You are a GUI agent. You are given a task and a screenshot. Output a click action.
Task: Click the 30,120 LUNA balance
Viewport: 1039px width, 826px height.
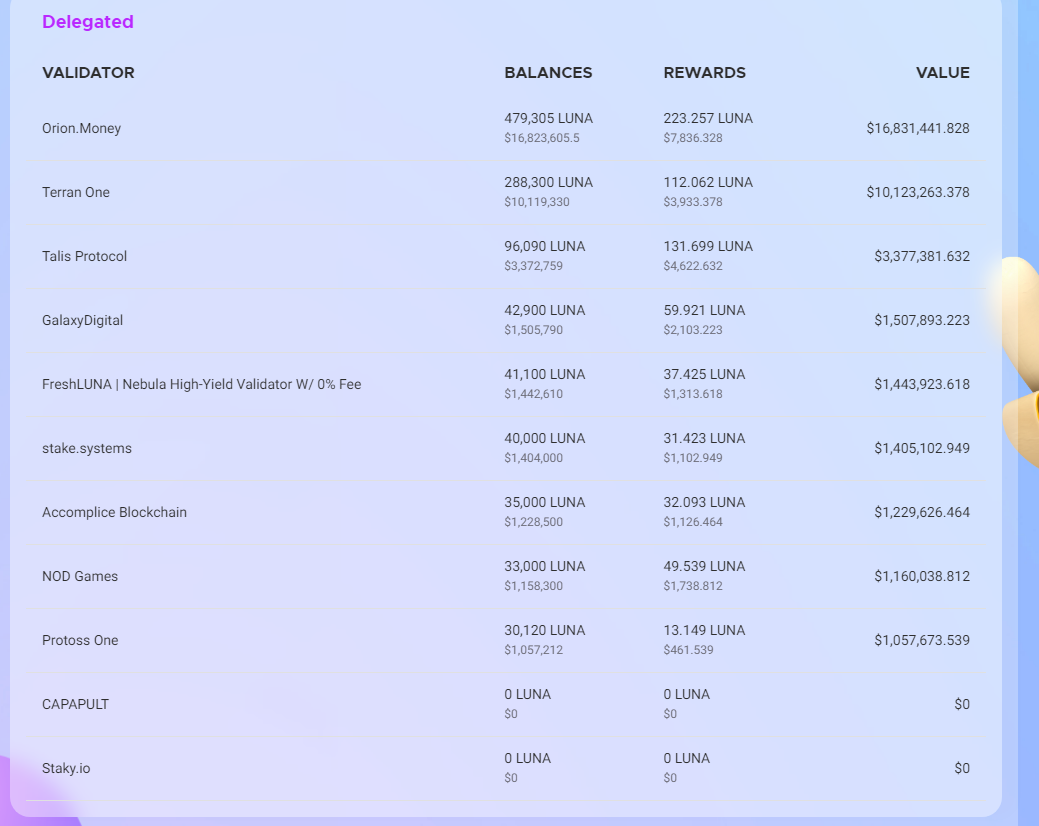pos(544,631)
